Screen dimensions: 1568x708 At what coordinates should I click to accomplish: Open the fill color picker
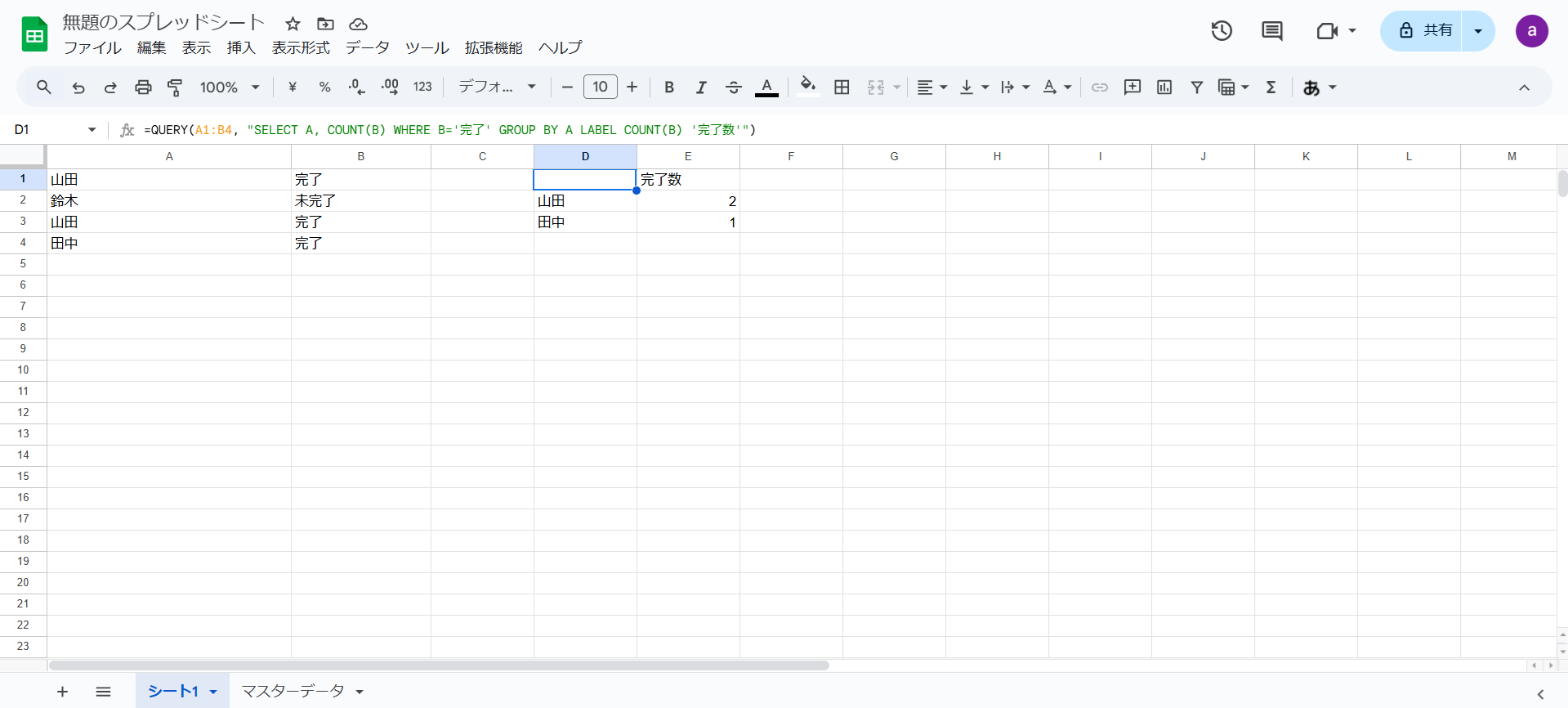(x=807, y=87)
